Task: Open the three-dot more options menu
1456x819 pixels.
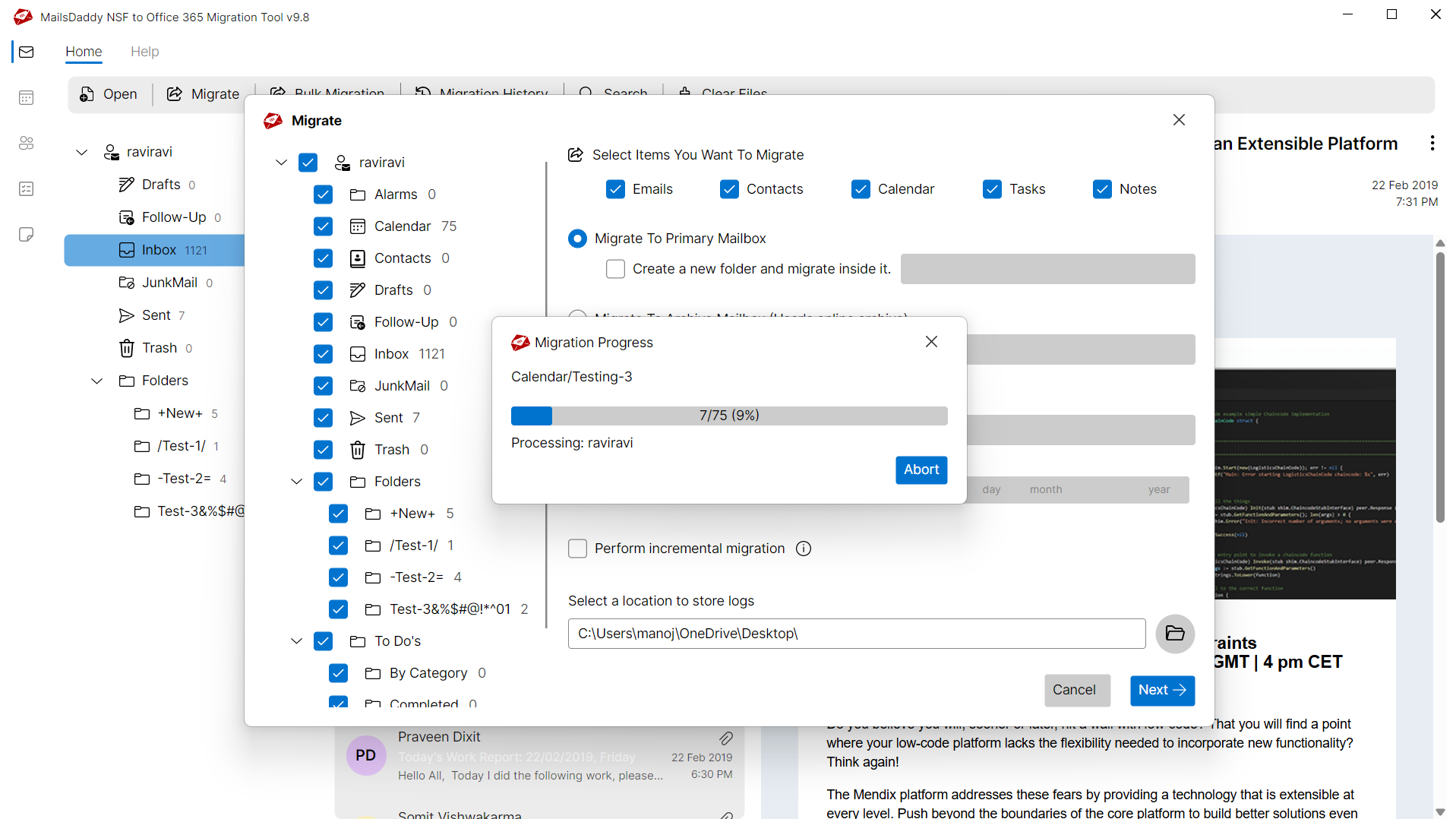Action: coord(1432,143)
